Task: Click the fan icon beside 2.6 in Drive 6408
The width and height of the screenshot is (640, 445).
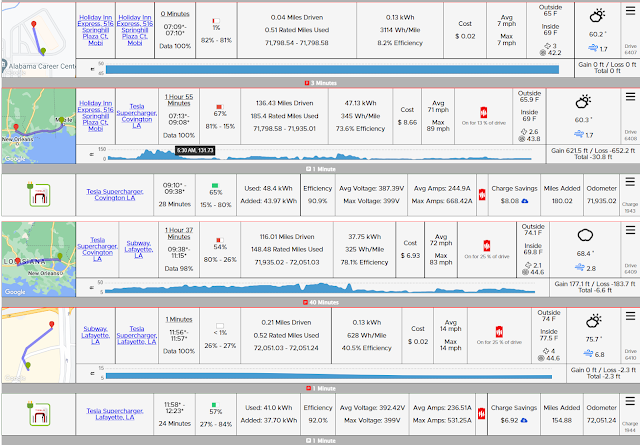Action: [x=524, y=131]
